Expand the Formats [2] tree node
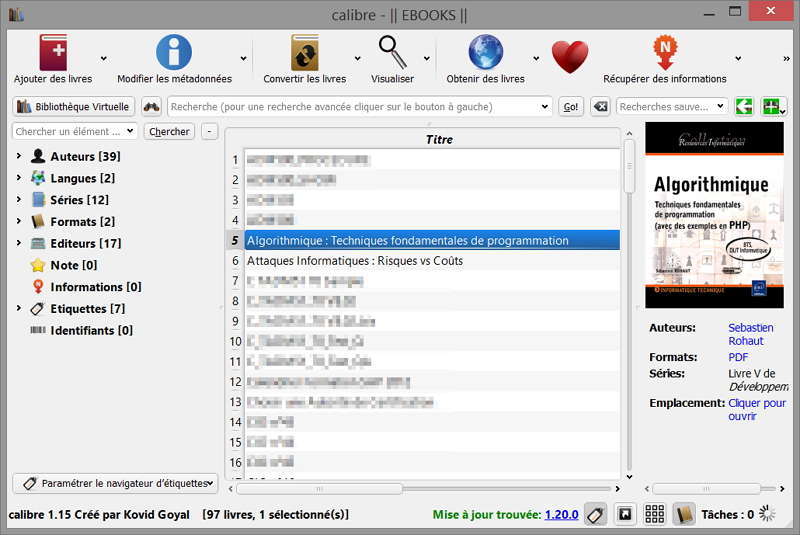 (x=19, y=221)
